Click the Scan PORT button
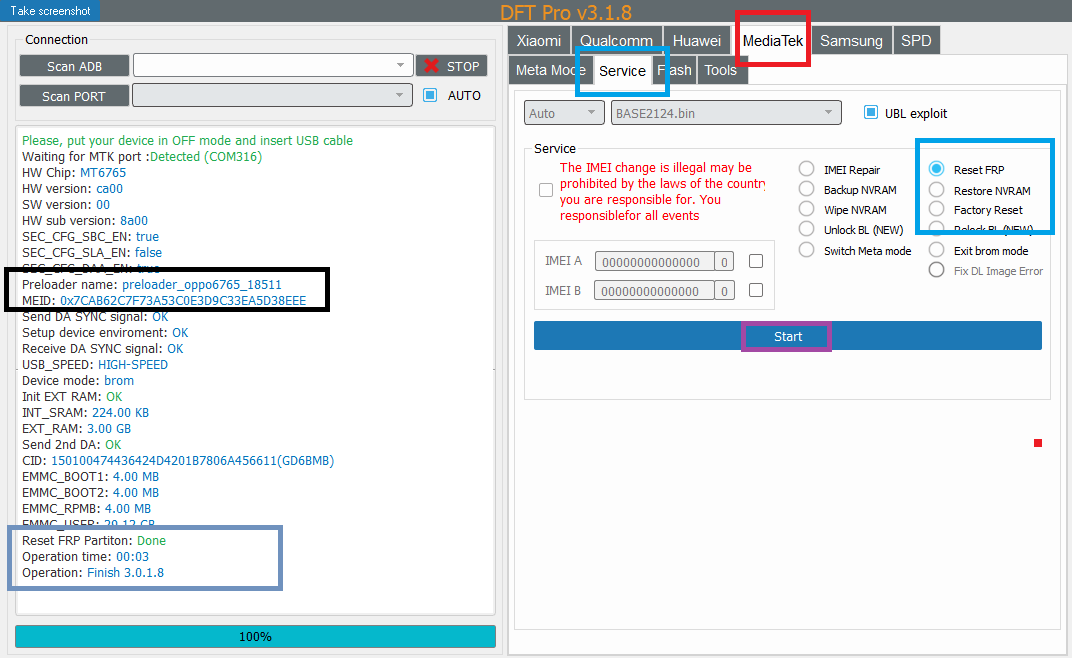This screenshot has width=1072, height=658. pyautogui.click(x=75, y=96)
